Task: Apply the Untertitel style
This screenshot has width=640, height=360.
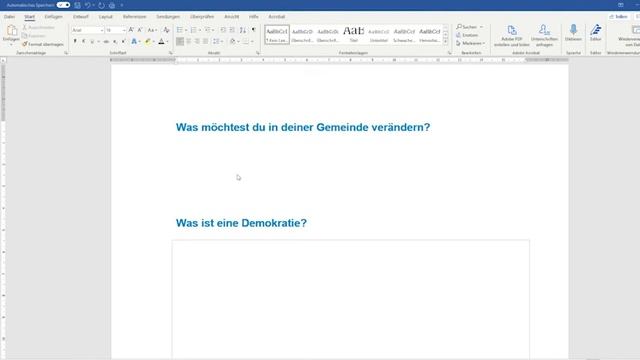Action: pos(378,34)
